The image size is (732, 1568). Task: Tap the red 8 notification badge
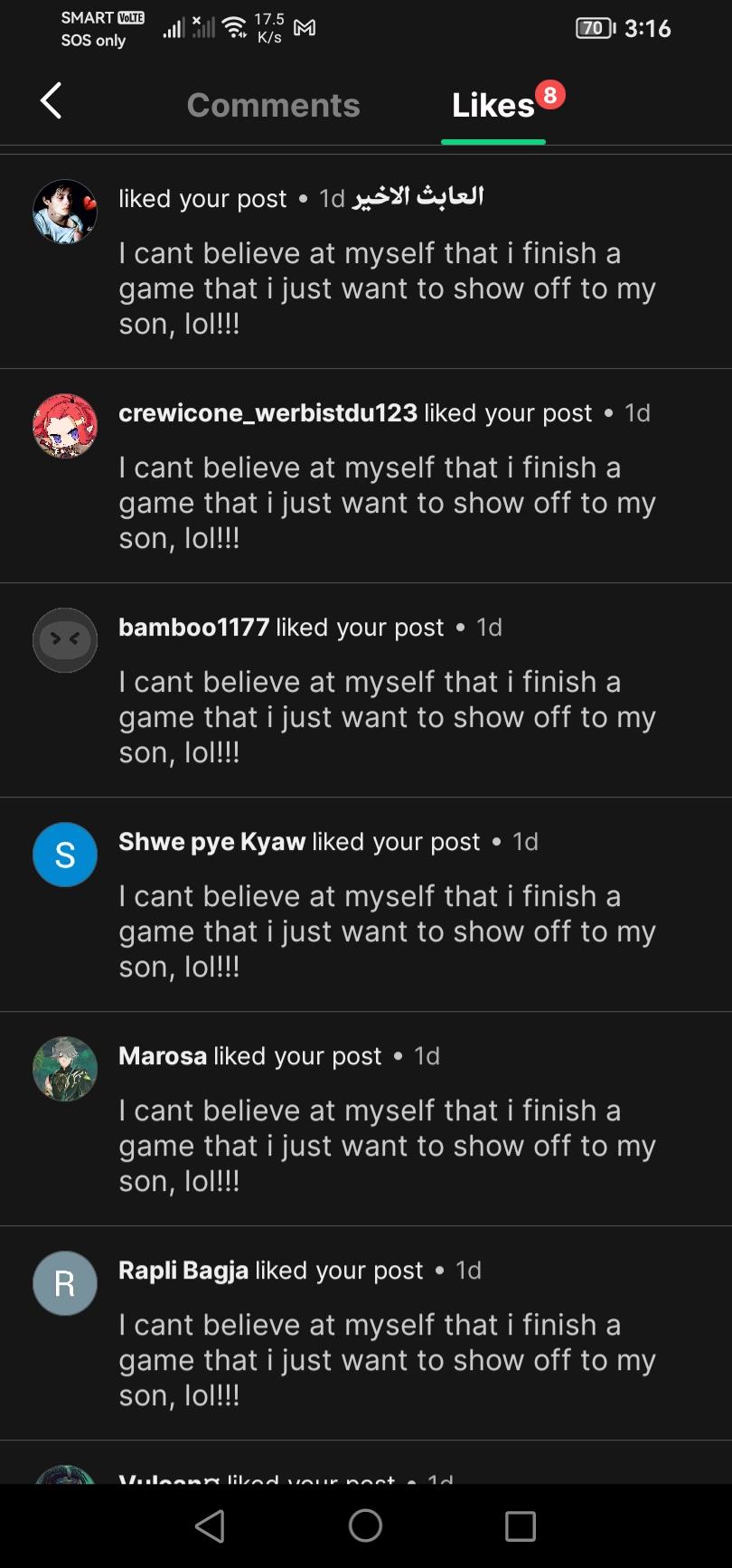[x=549, y=95]
